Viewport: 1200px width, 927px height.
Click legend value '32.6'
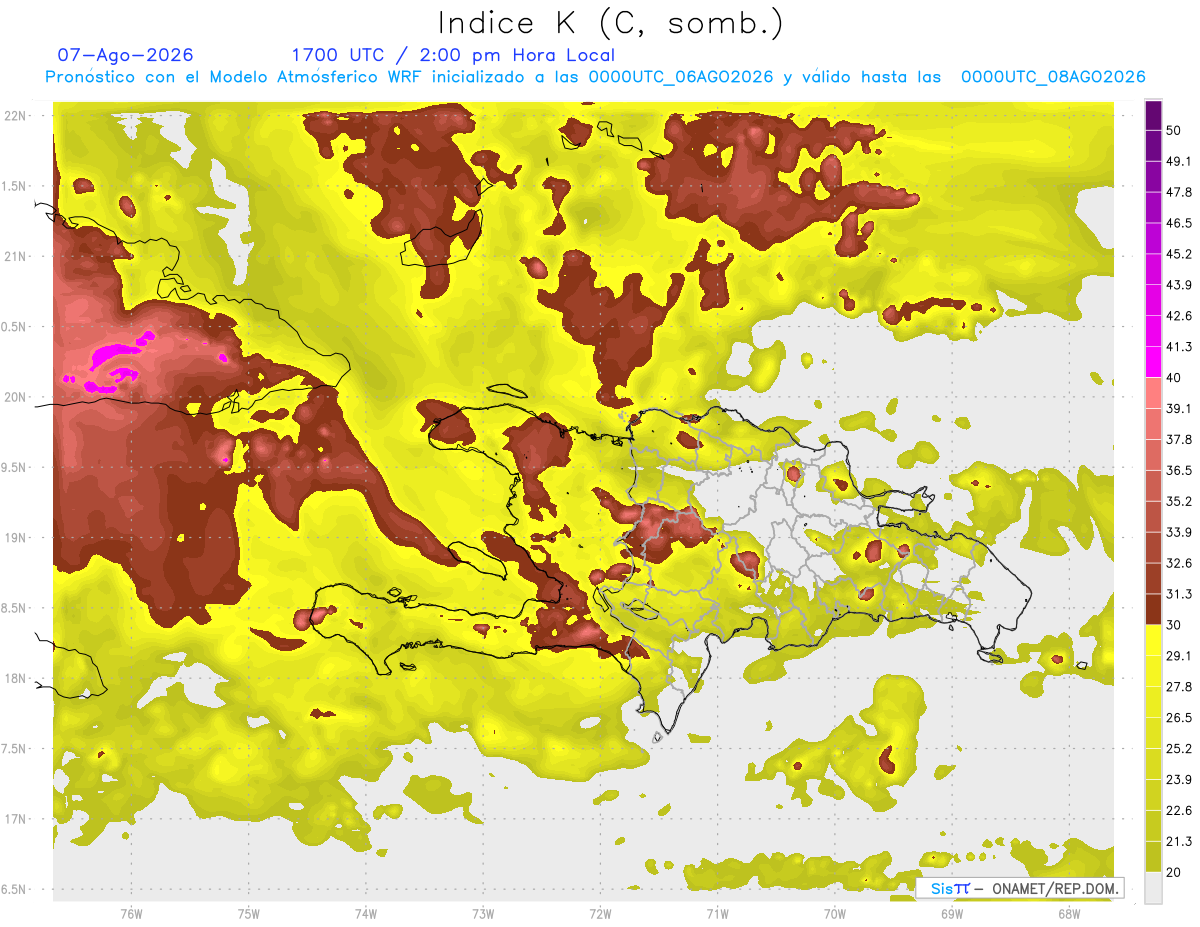tap(1178, 563)
